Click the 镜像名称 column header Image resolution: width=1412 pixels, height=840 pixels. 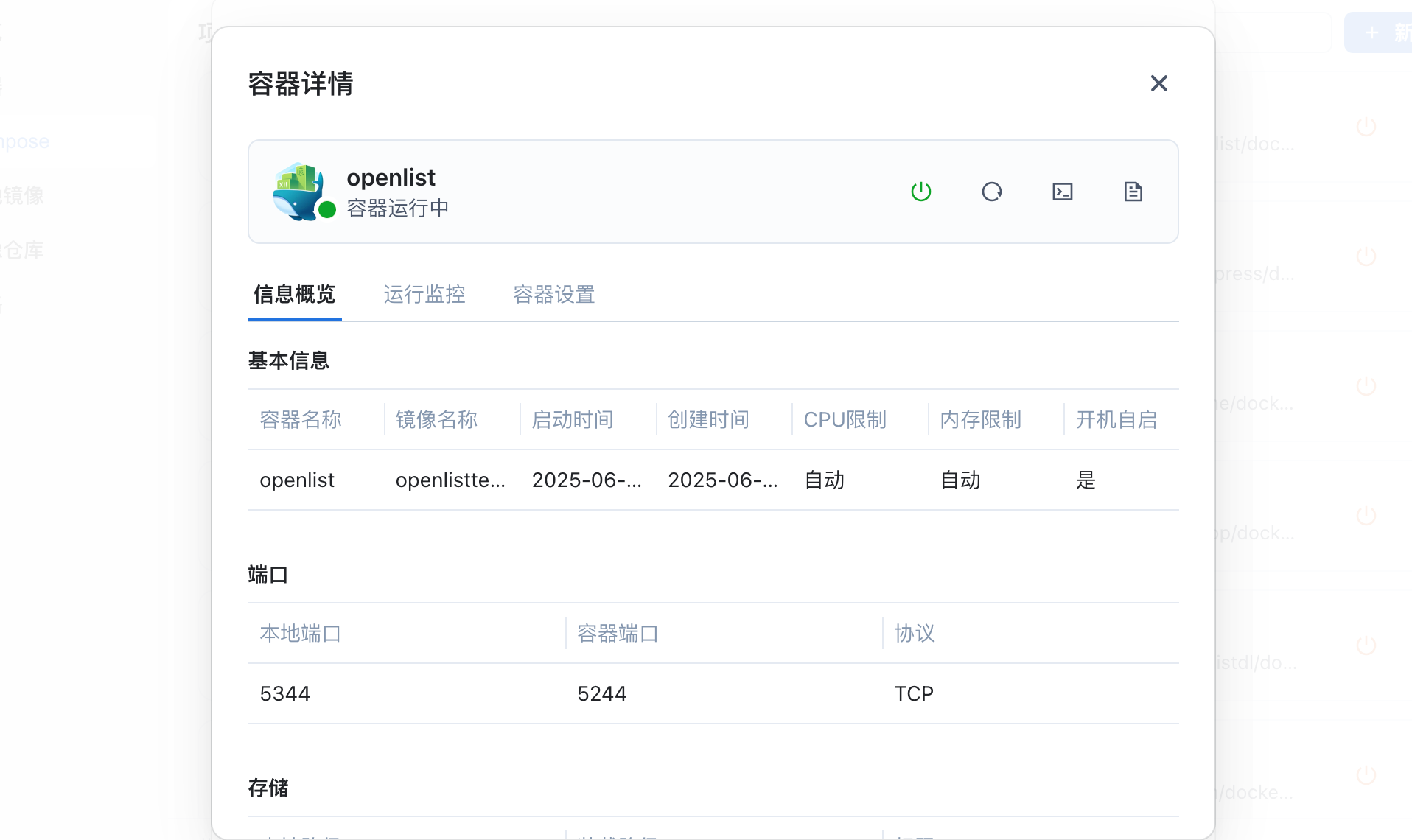[x=436, y=419]
